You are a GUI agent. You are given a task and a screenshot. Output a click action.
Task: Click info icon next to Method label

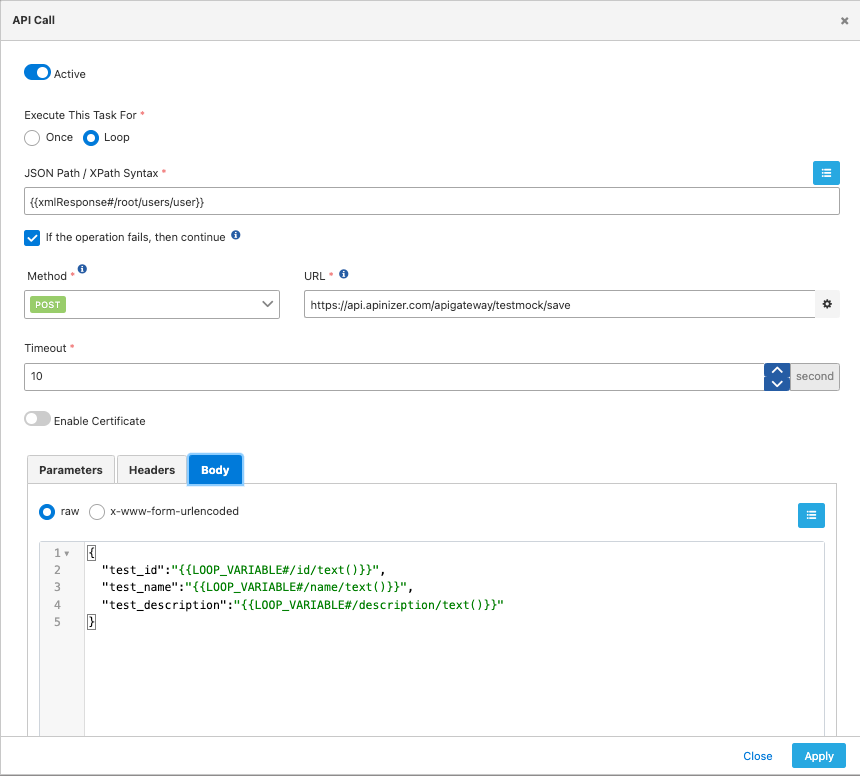point(82,269)
